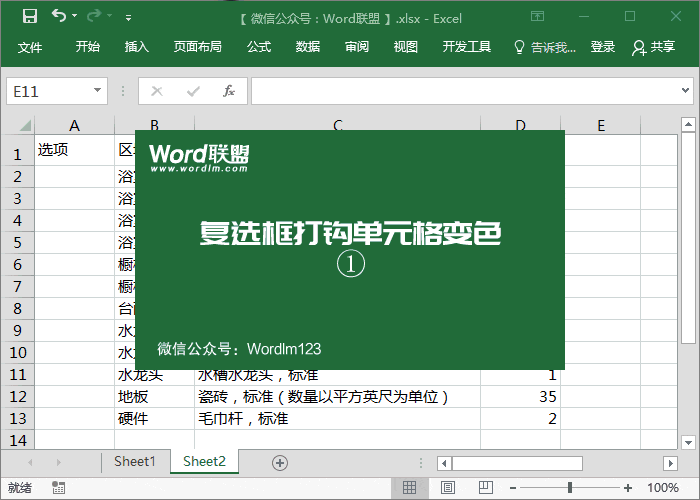Click the Undo arrow icon
The image size is (700, 500).
[58, 16]
